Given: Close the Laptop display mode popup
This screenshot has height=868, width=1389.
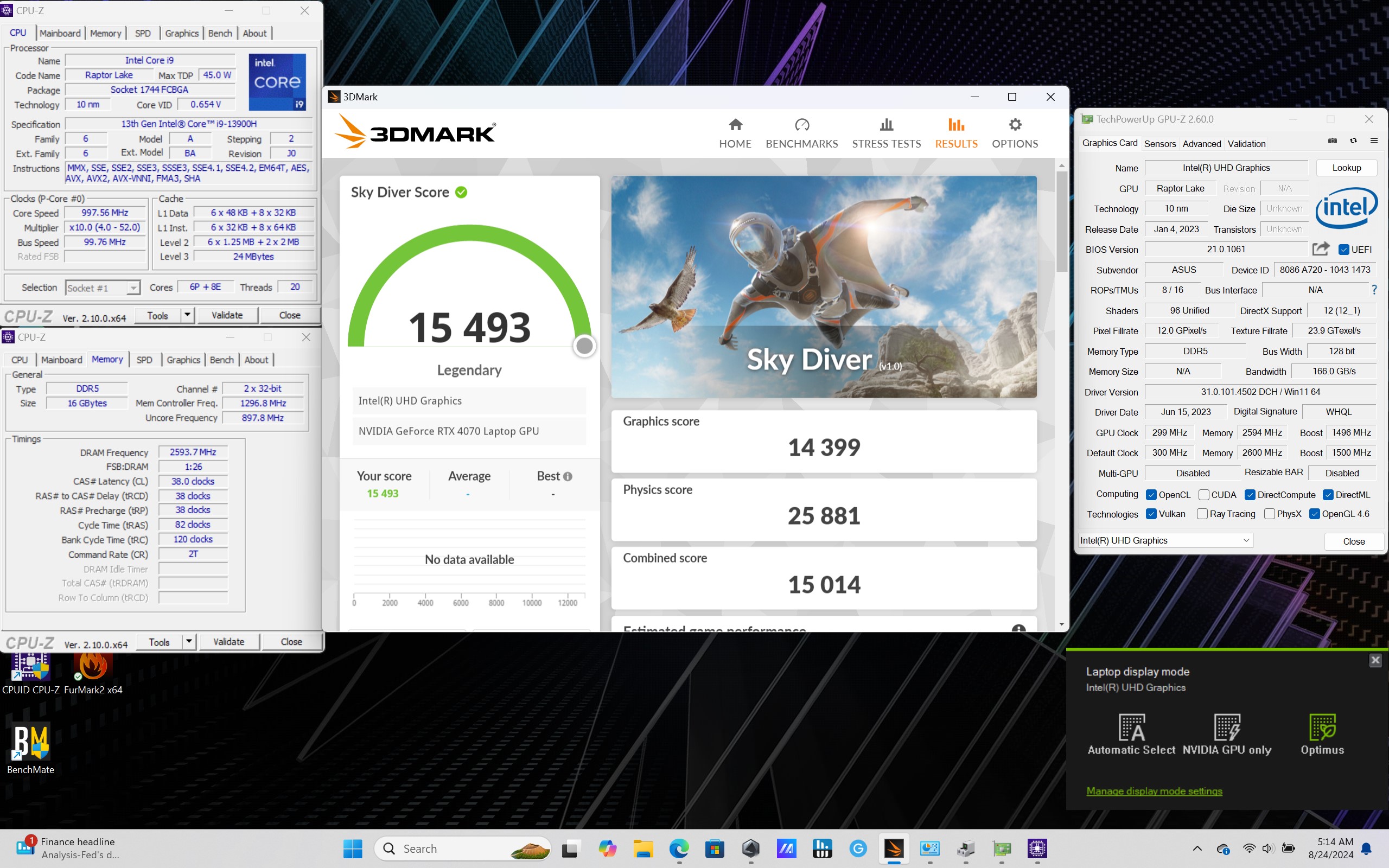Looking at the screenshot, I should pos(1375,660).
